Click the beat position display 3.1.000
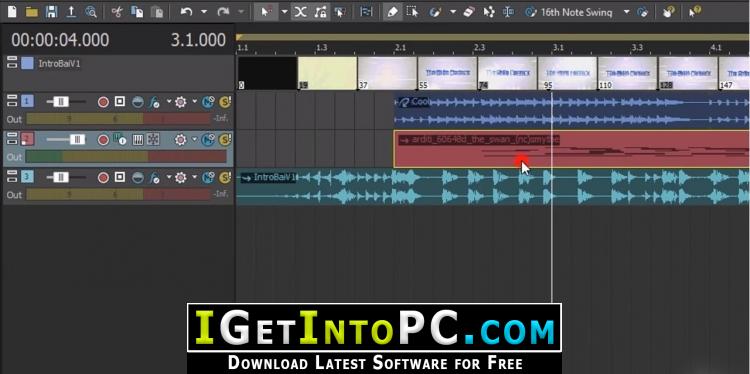This screenshot has height=374, width=750. pos(199,40)
